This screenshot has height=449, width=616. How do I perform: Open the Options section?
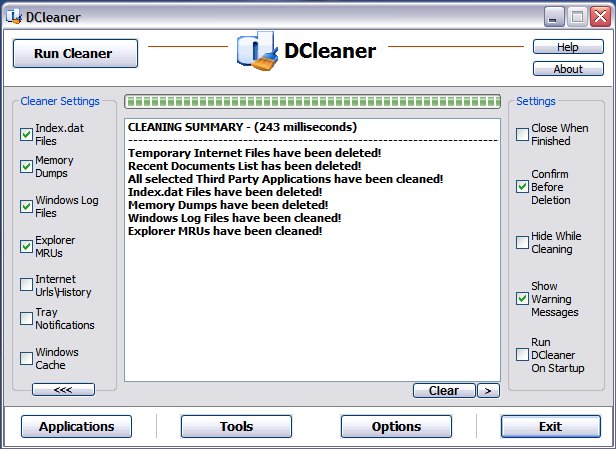click(x=396, y=427)
